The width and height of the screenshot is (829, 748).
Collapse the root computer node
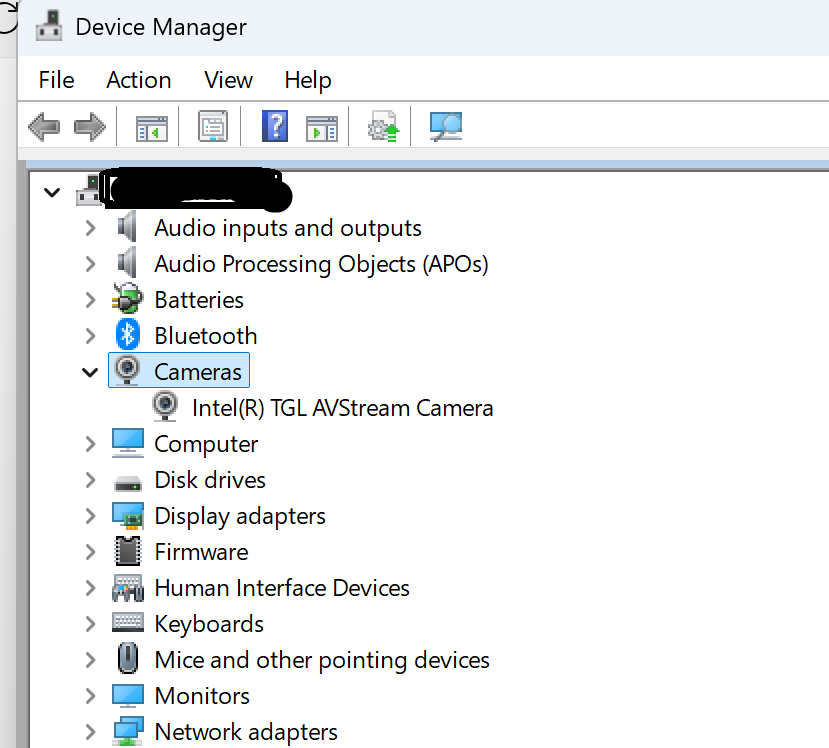click(52, 192)
